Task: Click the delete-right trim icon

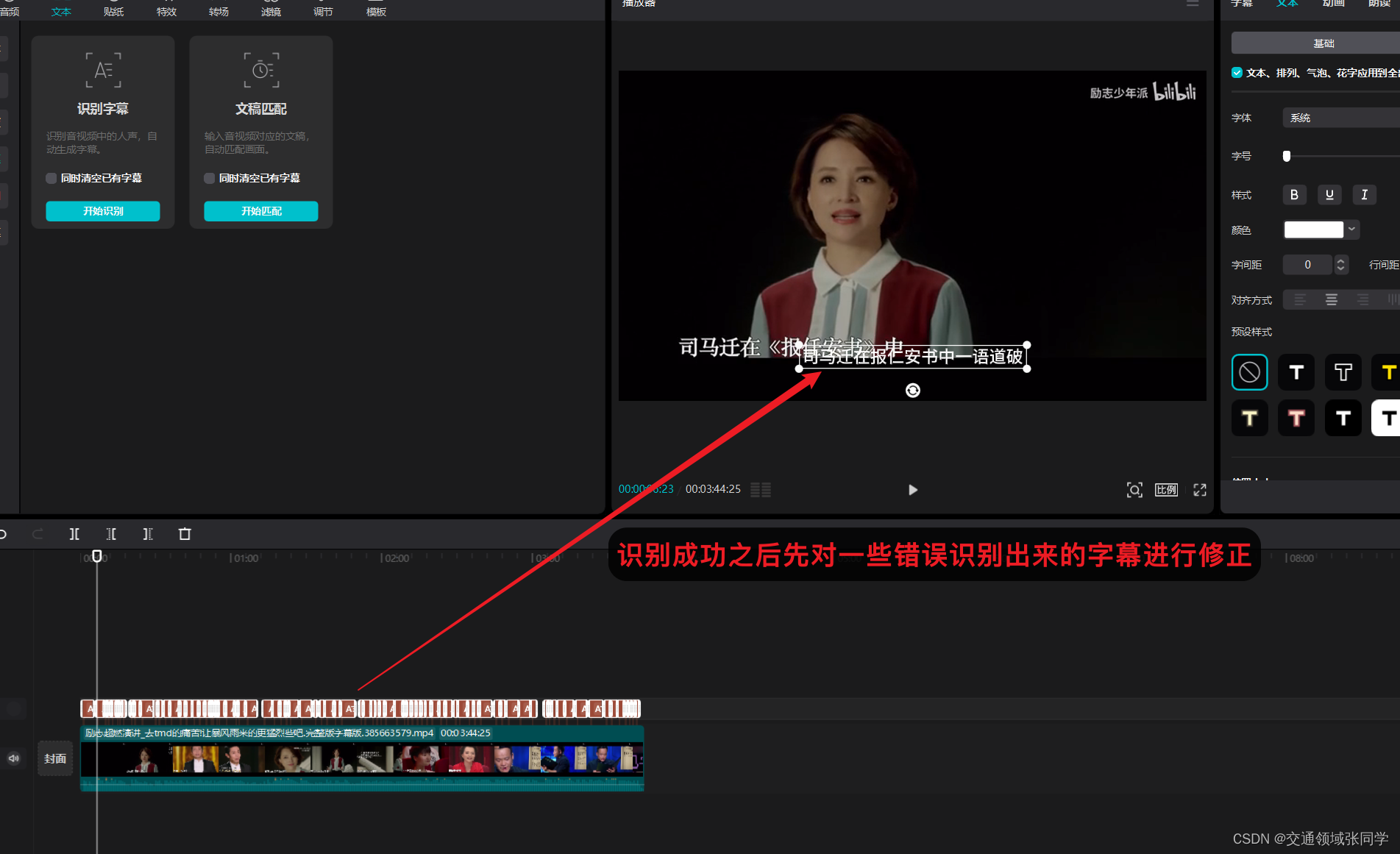Action: point(148,534)
